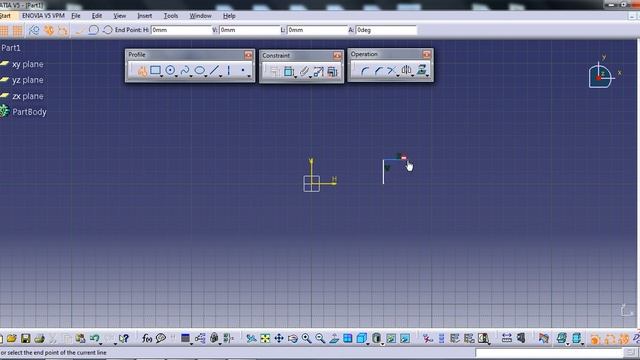Save the part with the floppy icon
This screenshot has width=640, height=360.
[x=25, y=338]
